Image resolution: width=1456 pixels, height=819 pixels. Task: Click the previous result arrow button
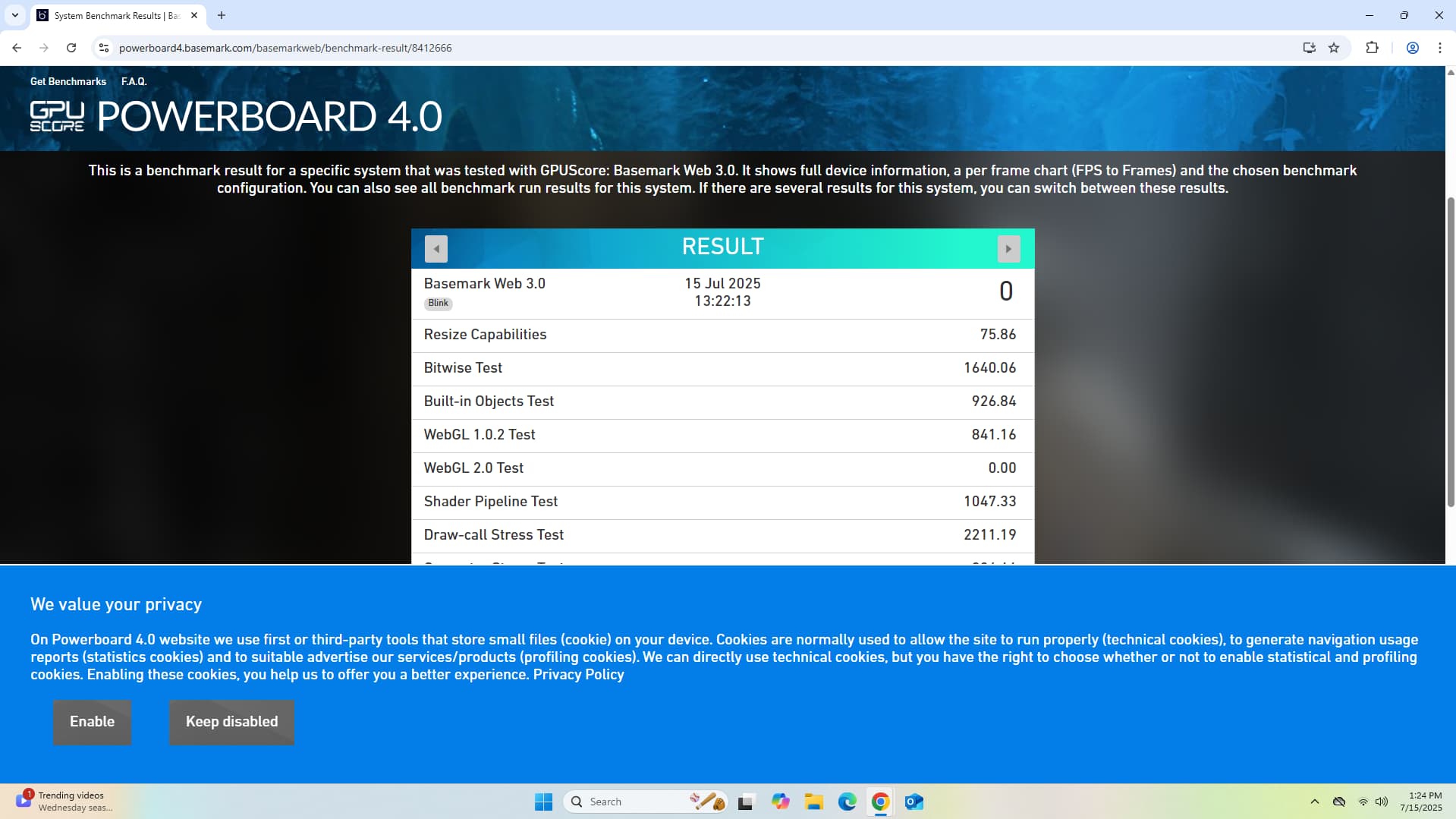point(436,249)
